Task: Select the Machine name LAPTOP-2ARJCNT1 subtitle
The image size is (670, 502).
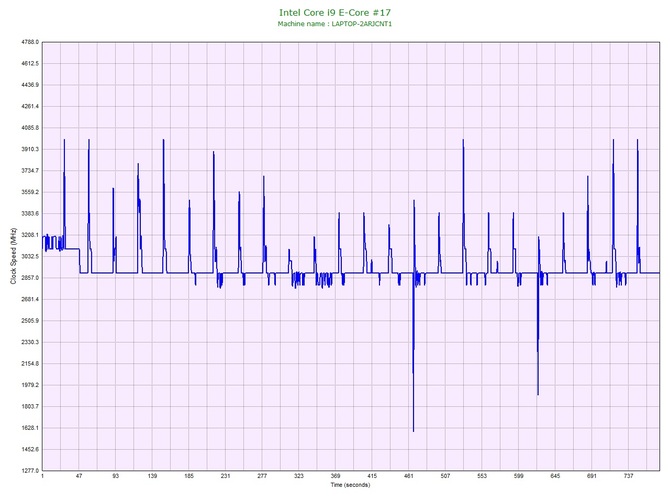Action: coord(335,24)
